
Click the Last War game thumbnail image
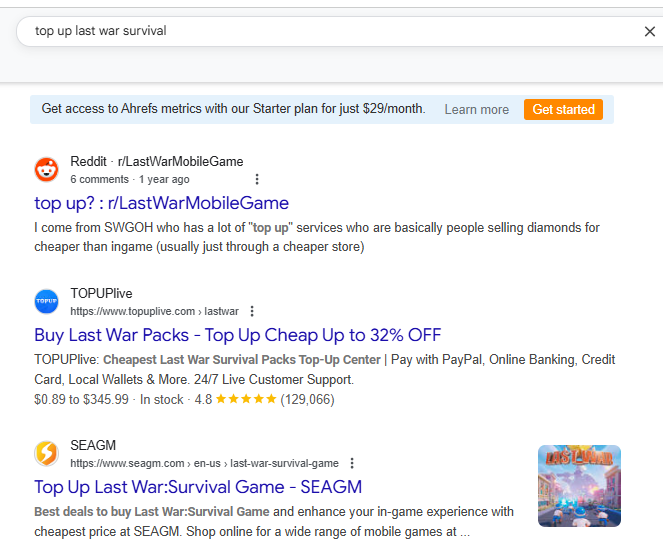[x=579, y=486]
